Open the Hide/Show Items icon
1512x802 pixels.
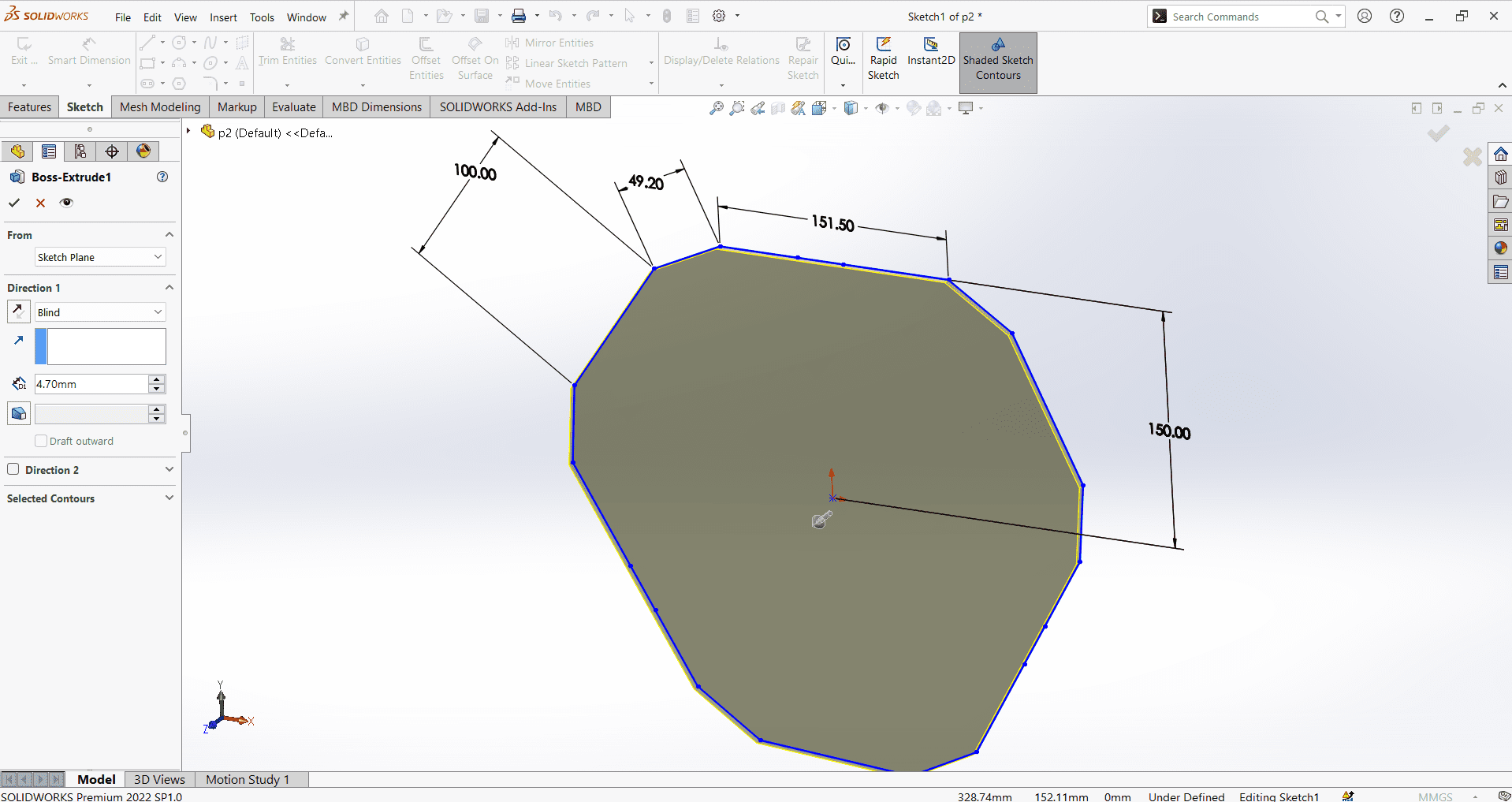[882, 108]
